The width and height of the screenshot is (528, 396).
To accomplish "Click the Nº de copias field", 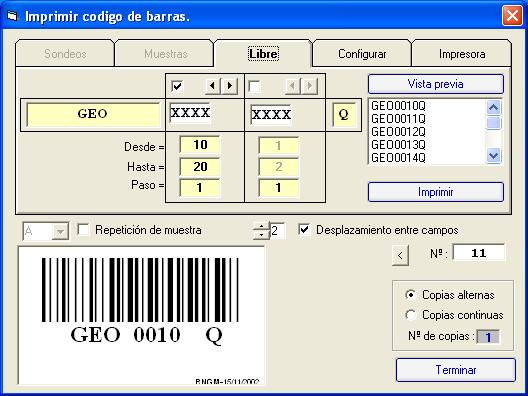I will [488, 337].
